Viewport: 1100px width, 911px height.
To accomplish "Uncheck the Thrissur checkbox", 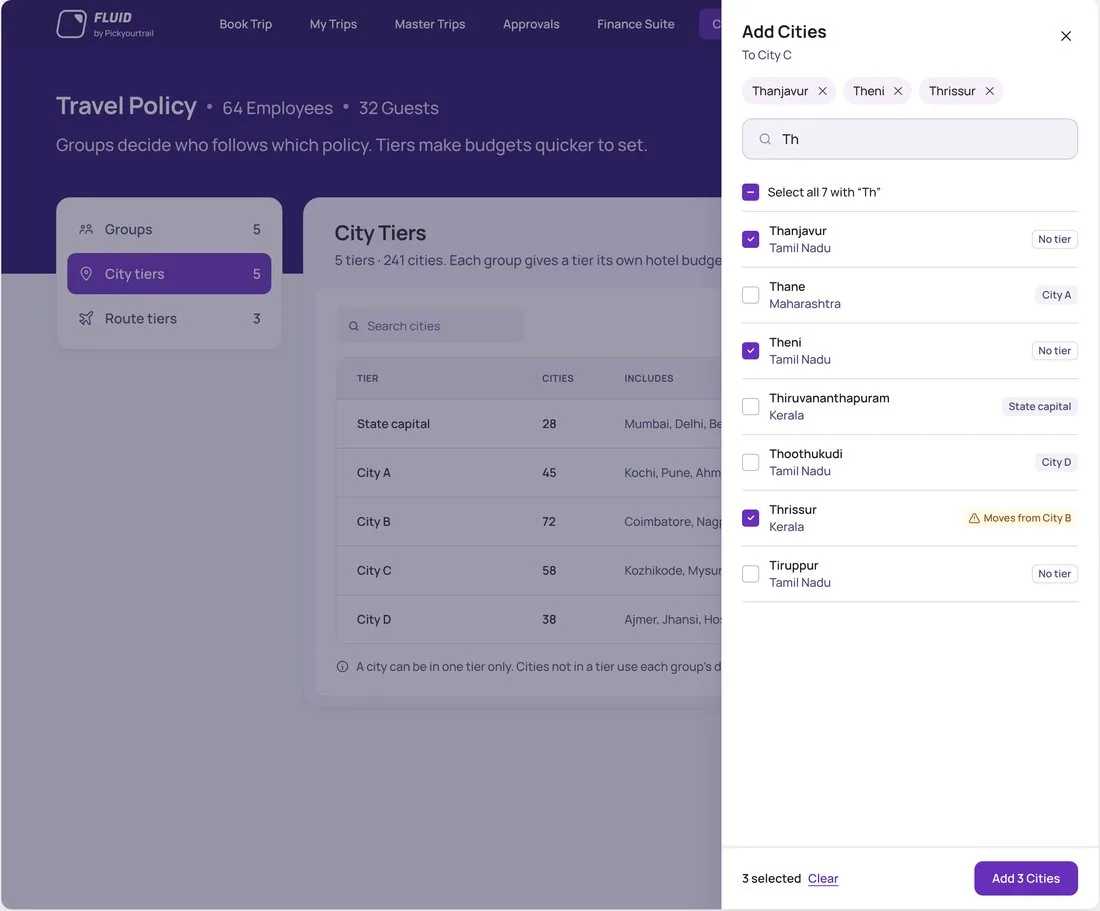I will click(751, 518).
